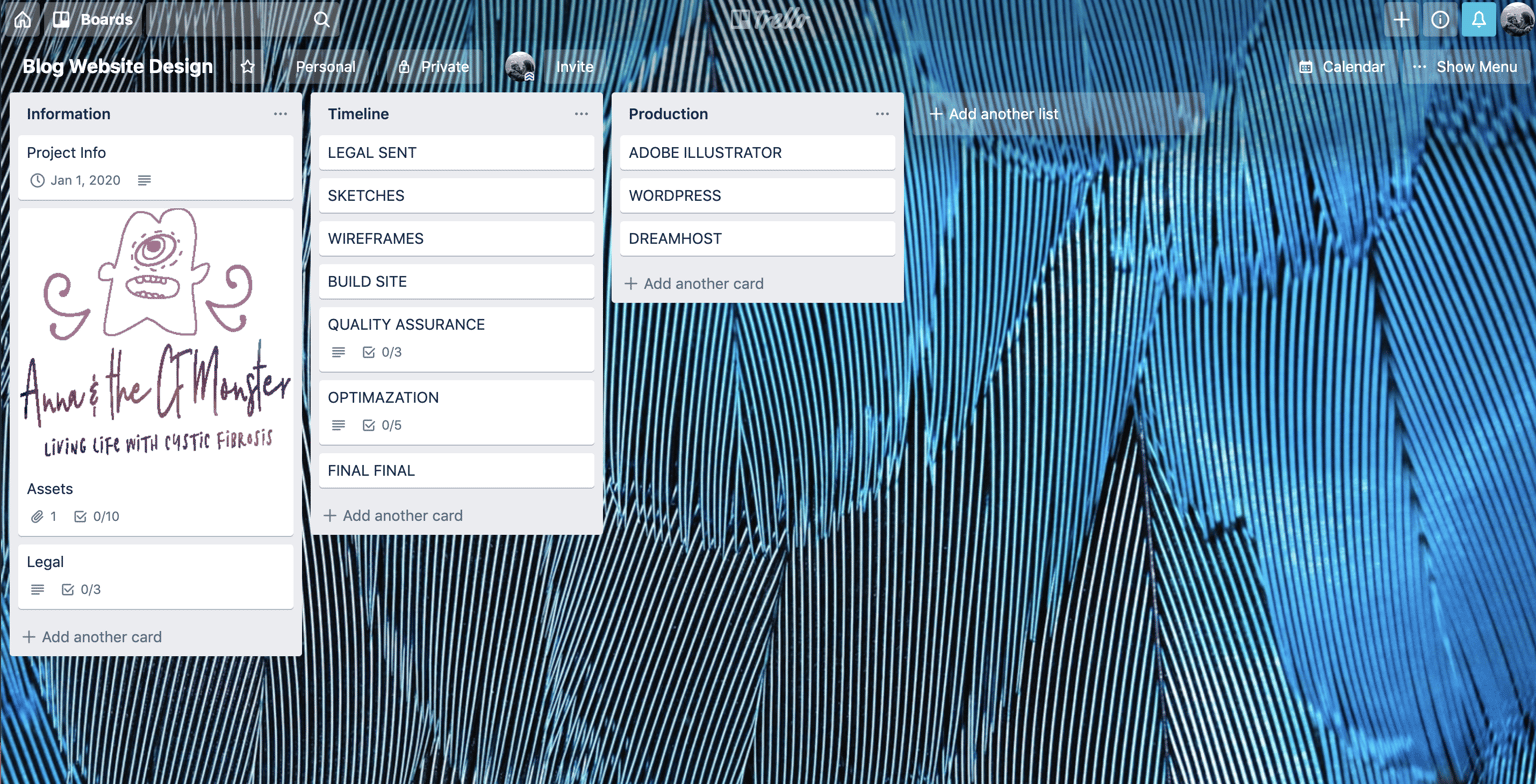Open the WORDPRESS card
This screenshot has width=1536, height=784.
coord(758,196)
